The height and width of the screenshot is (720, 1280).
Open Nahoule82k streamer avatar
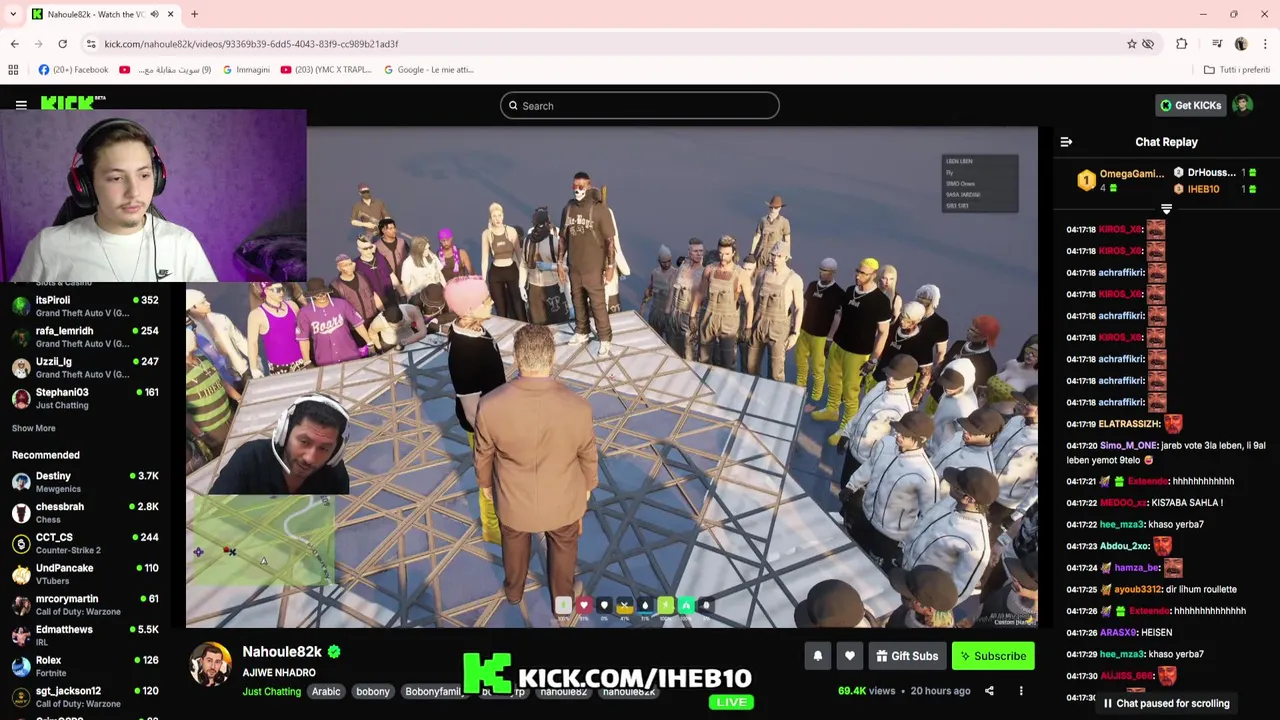pyautogui.click(x=211, y=665)
